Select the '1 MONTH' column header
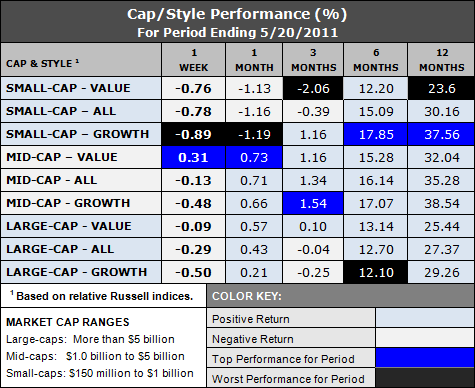The height and width of the screenshot is (388, 475). pyautogui.click(x=254, y=60)
